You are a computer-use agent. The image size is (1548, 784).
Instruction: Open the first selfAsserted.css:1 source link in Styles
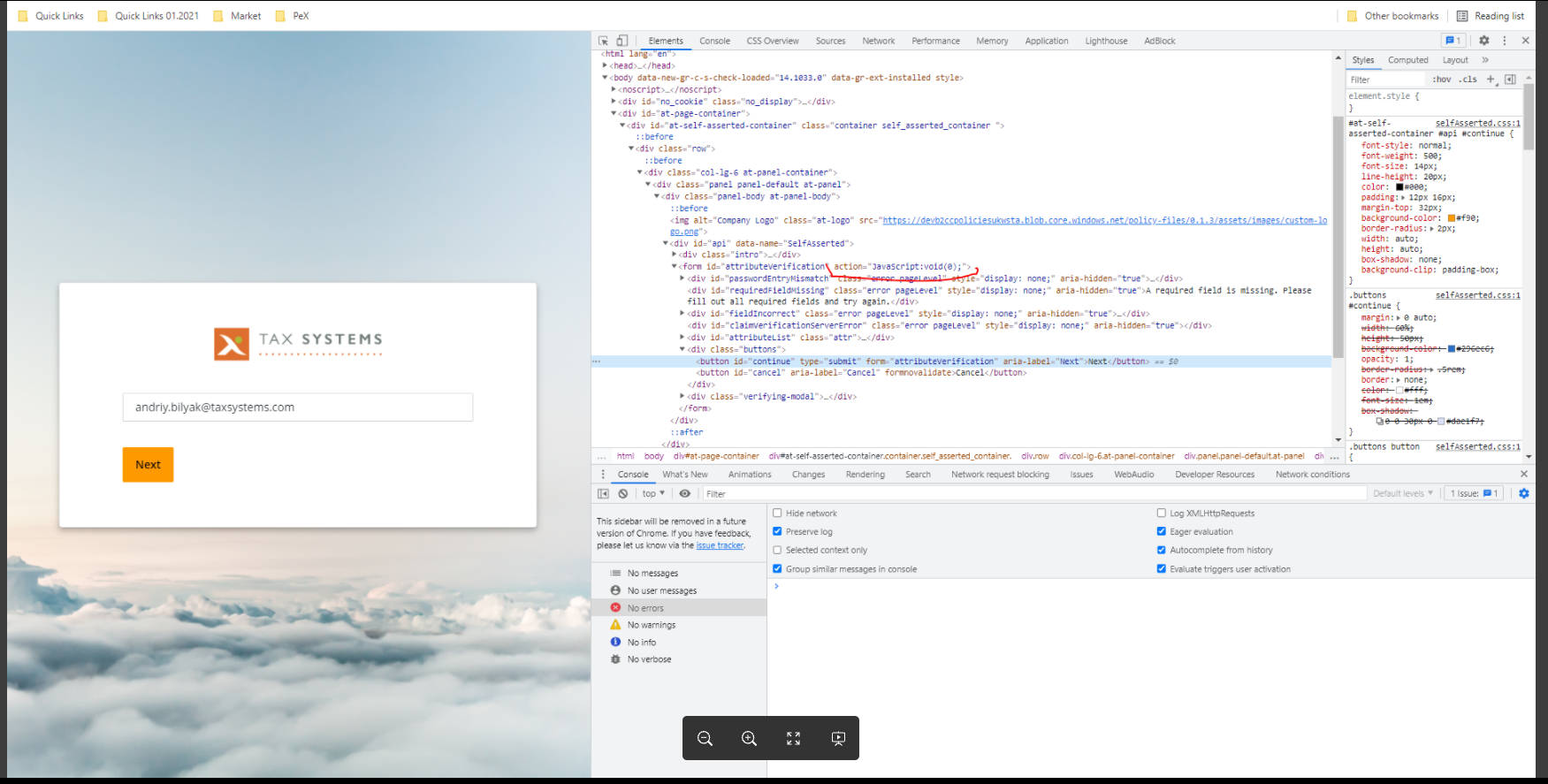pos(1478,123)
